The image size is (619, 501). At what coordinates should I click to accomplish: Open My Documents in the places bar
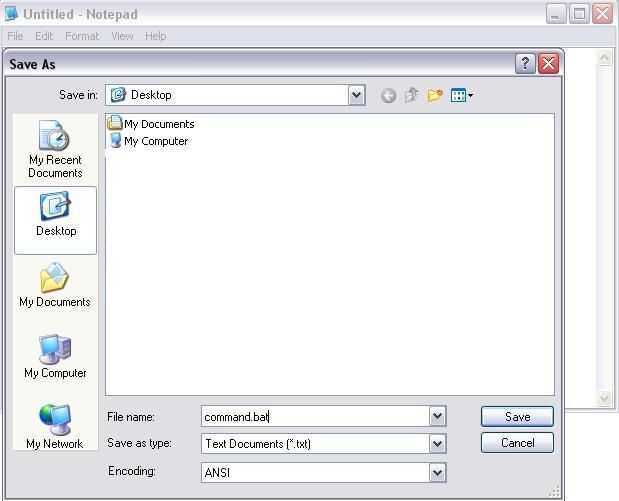tap(55, 285)
